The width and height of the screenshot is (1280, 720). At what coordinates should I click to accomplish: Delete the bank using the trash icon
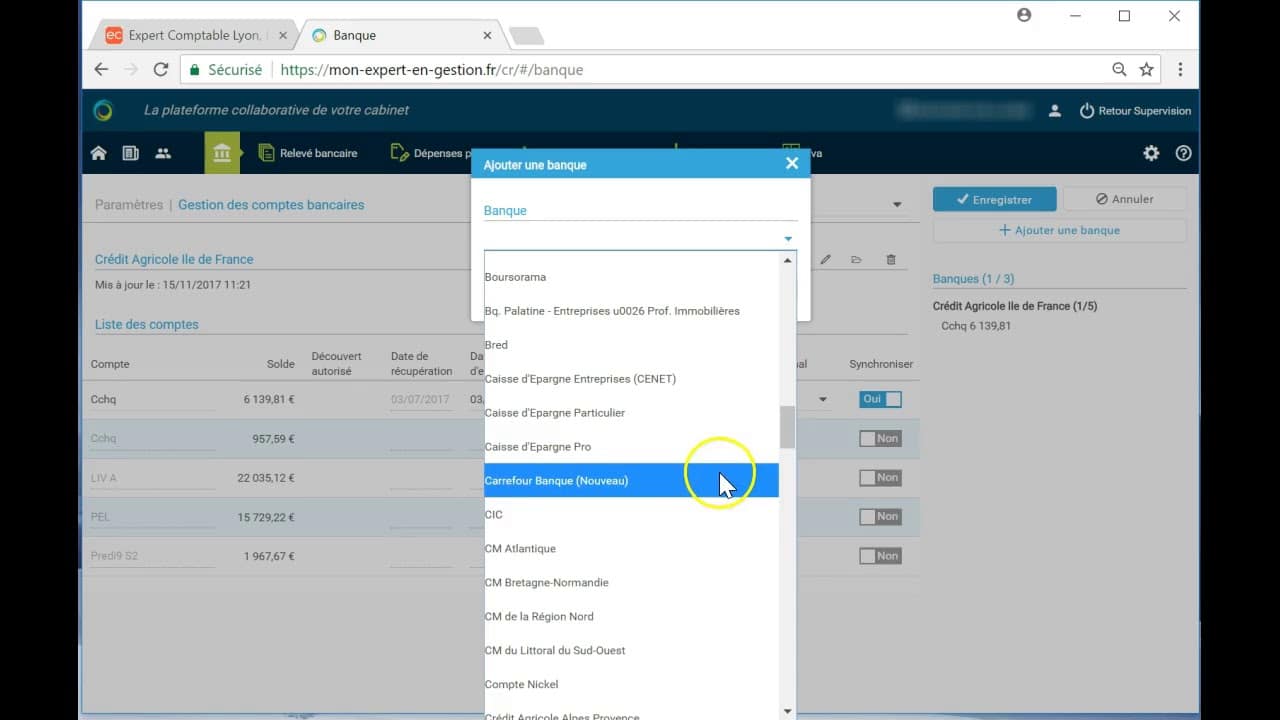[x=891, y=258]
